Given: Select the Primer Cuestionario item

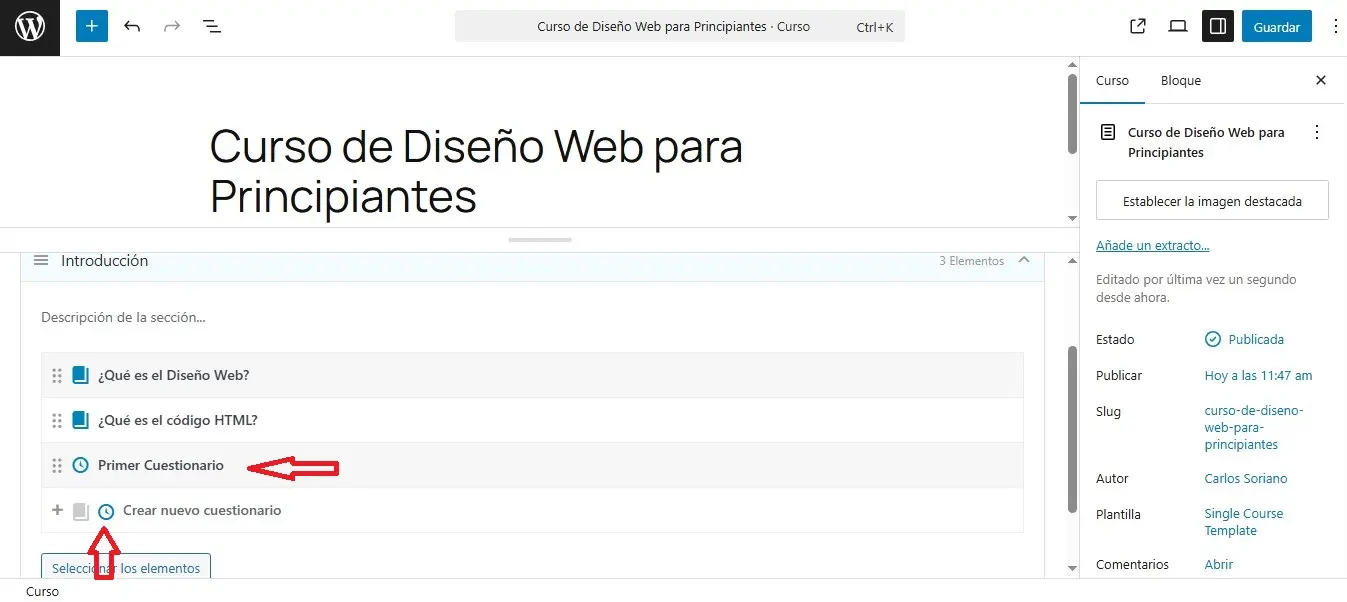Looking at the screenshot, I should click(161, 465).
